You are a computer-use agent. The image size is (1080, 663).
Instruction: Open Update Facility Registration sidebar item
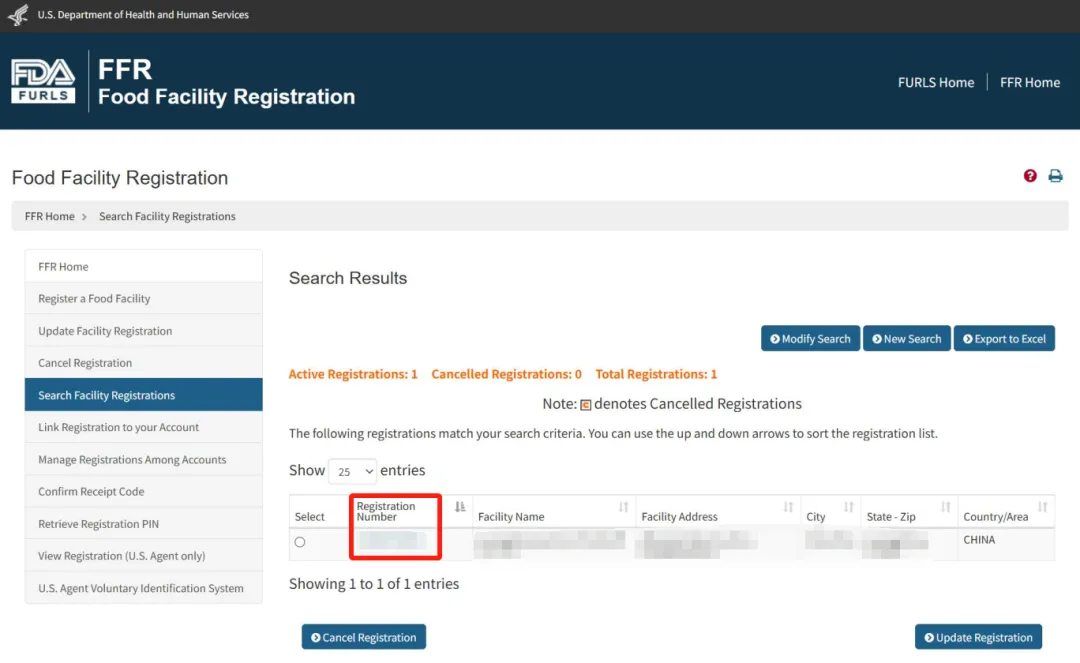(143, 330)
